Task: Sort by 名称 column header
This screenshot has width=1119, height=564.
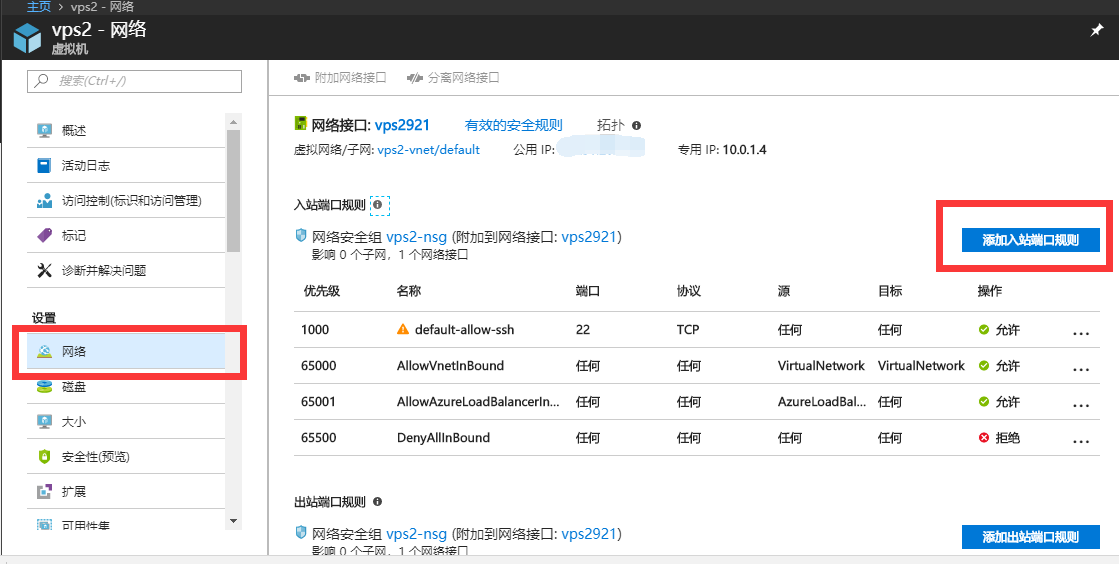Action: click(x=409, y=291)
